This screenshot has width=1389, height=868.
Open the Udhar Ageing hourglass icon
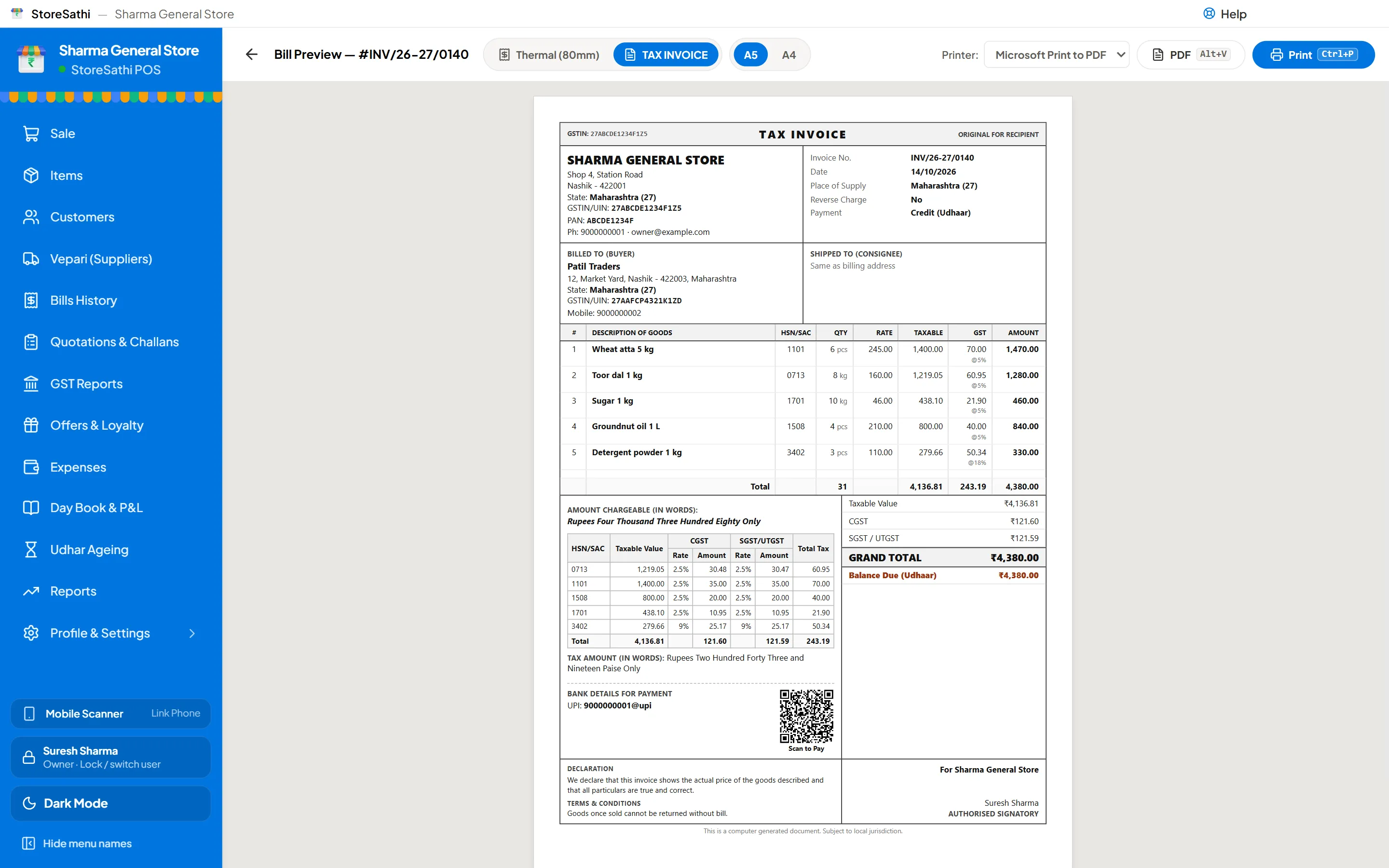pos(31,550)
